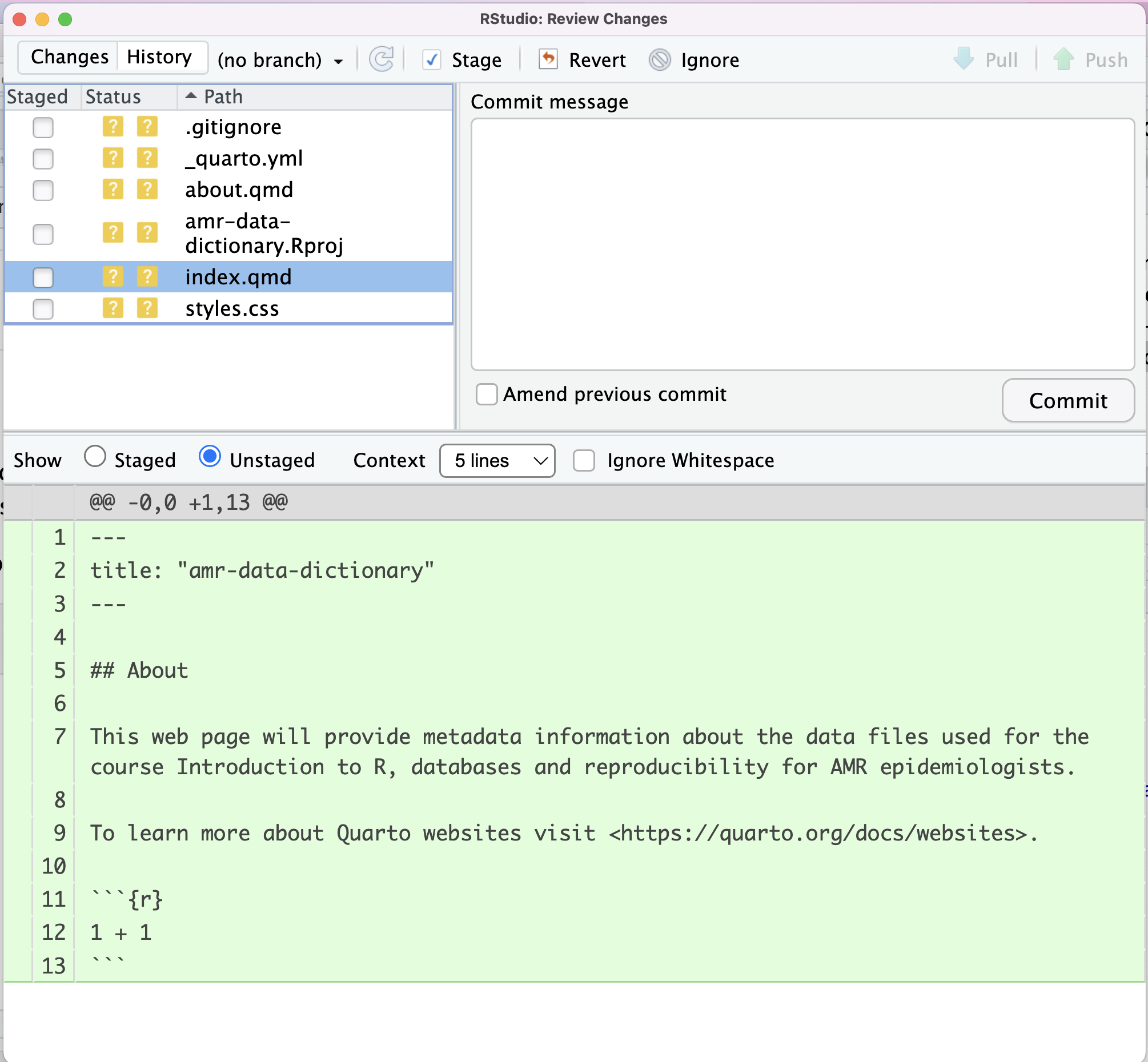Screen dimensions: 1148x1062
Task: Switch to the Changes tab
Action: (x=69, y=57)
